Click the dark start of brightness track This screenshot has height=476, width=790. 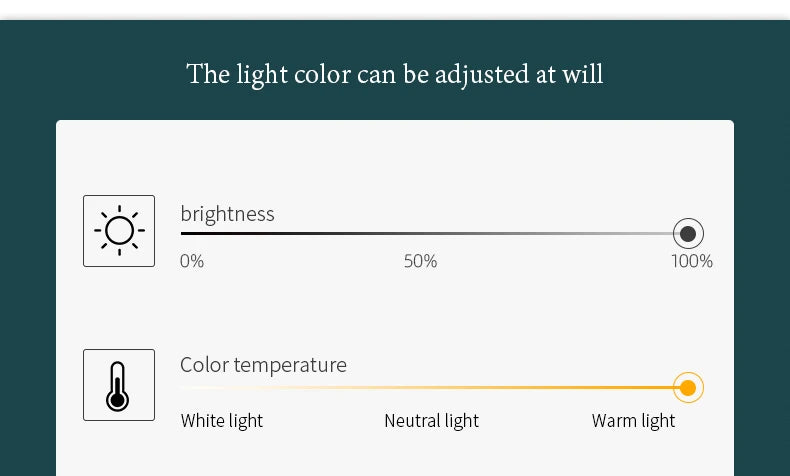coord(183,234)
